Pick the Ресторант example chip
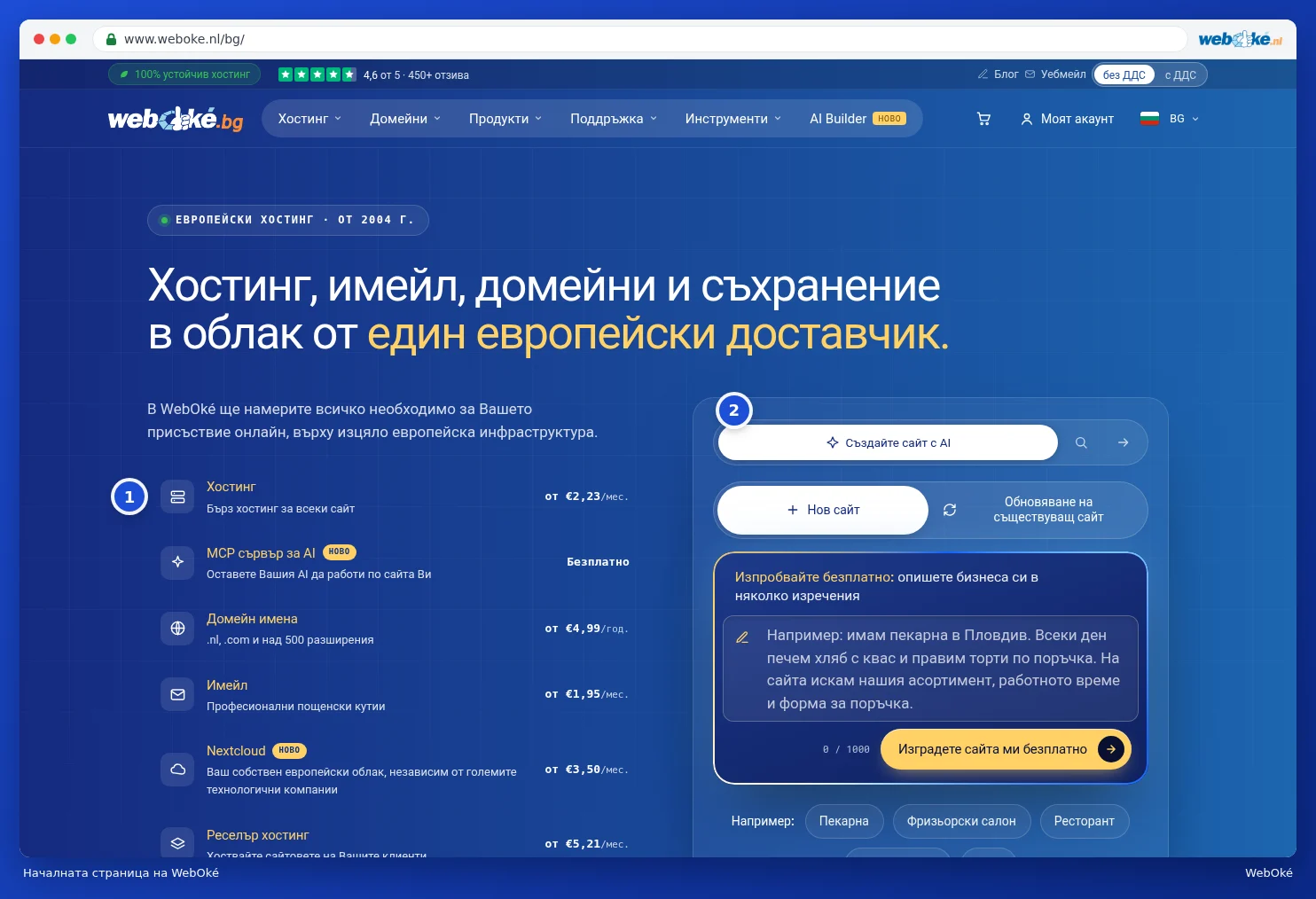 [1084, 821]
